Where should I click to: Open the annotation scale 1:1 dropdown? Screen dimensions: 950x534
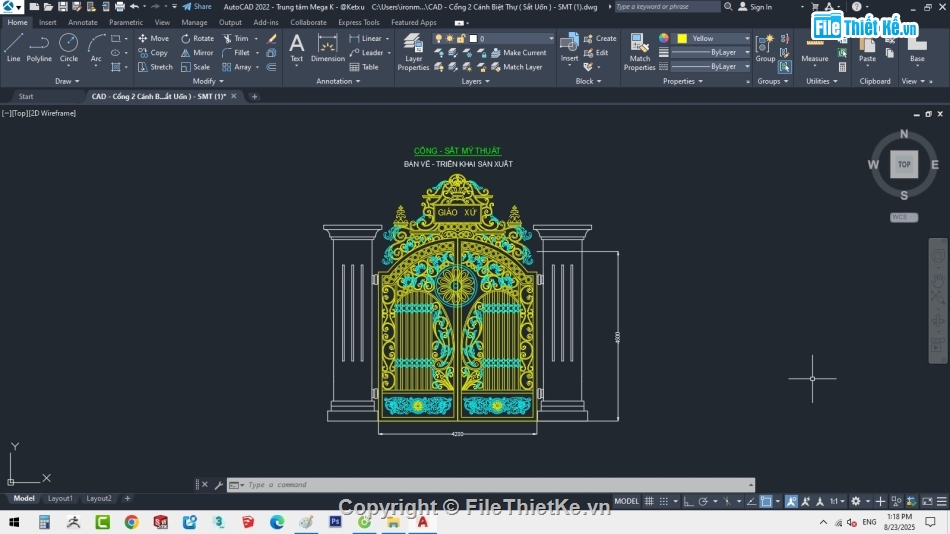coord(838,501)
